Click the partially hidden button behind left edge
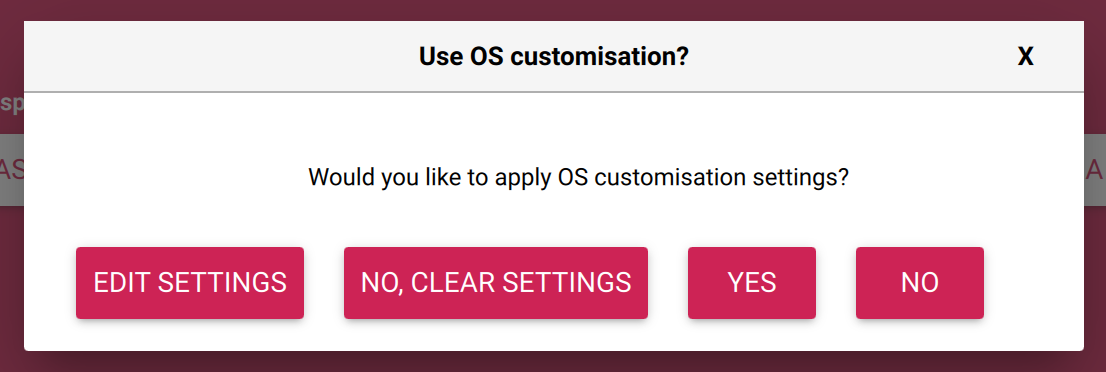Image resolution: width=1106 pixels, height=372 pixels. coord(12,170)
